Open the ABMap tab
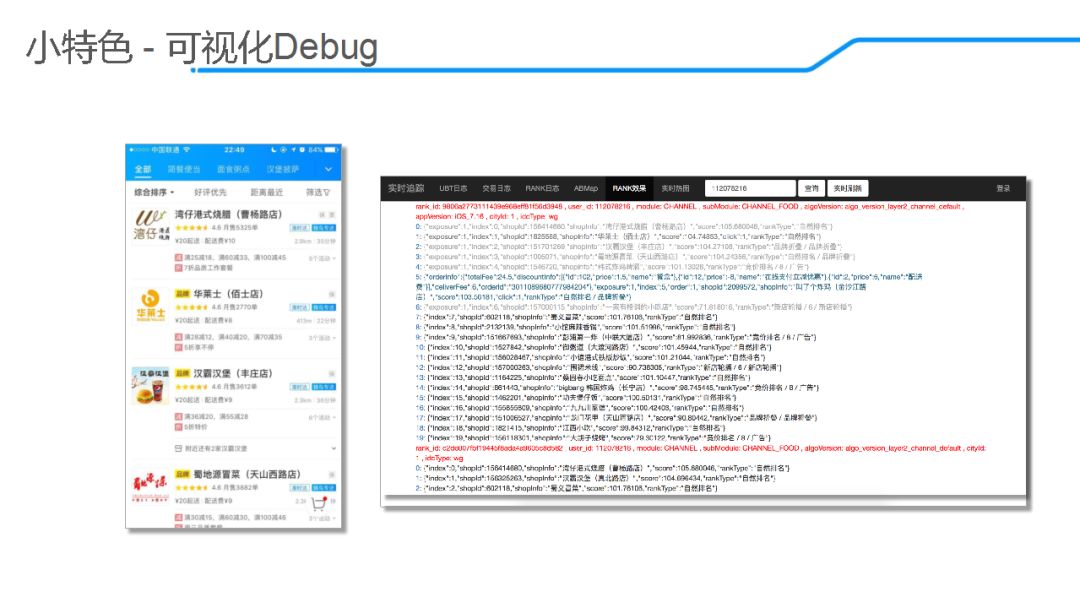The image size is (1080, 608). coord(585,188)
